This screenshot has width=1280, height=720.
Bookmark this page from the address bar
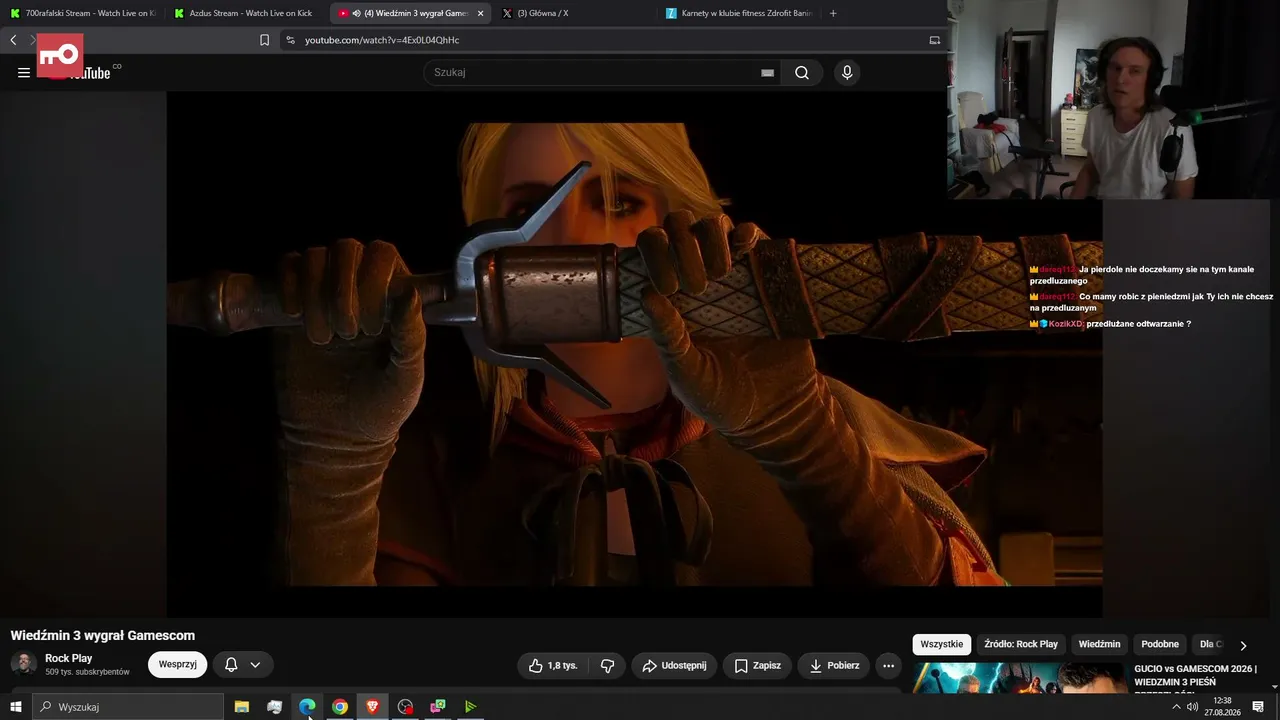click(x=265, y=40)
